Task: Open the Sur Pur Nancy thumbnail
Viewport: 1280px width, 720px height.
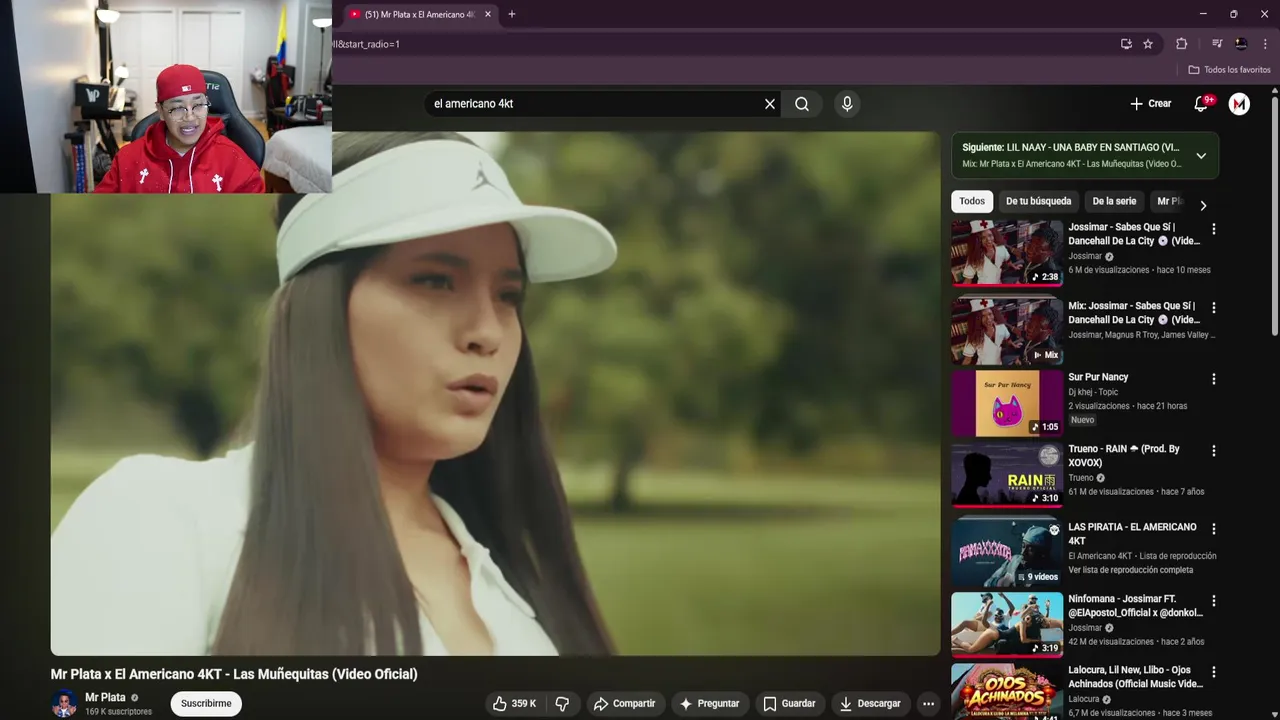Action: [1007, 404]
